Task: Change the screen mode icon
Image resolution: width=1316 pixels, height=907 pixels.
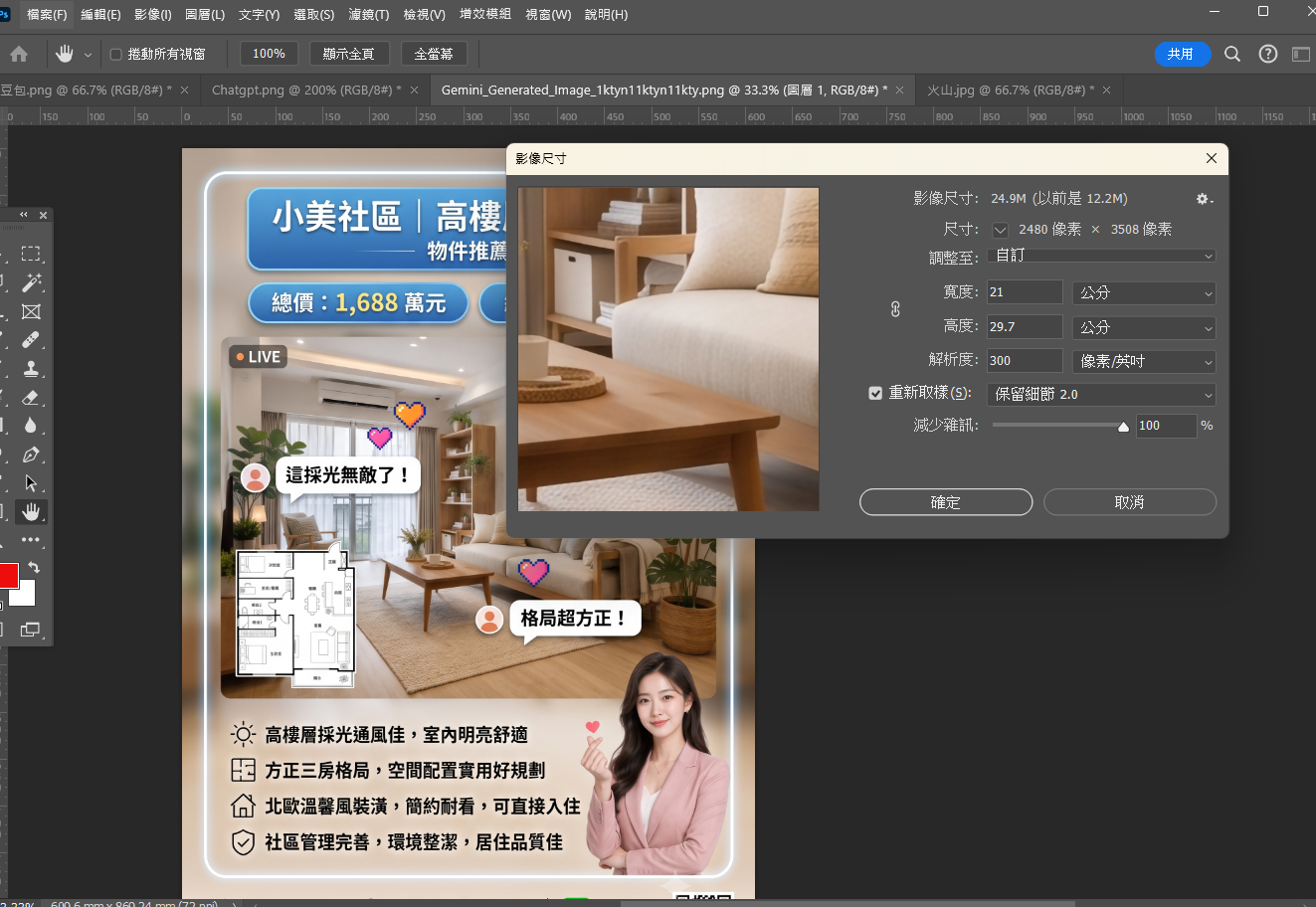Action: 31,630
